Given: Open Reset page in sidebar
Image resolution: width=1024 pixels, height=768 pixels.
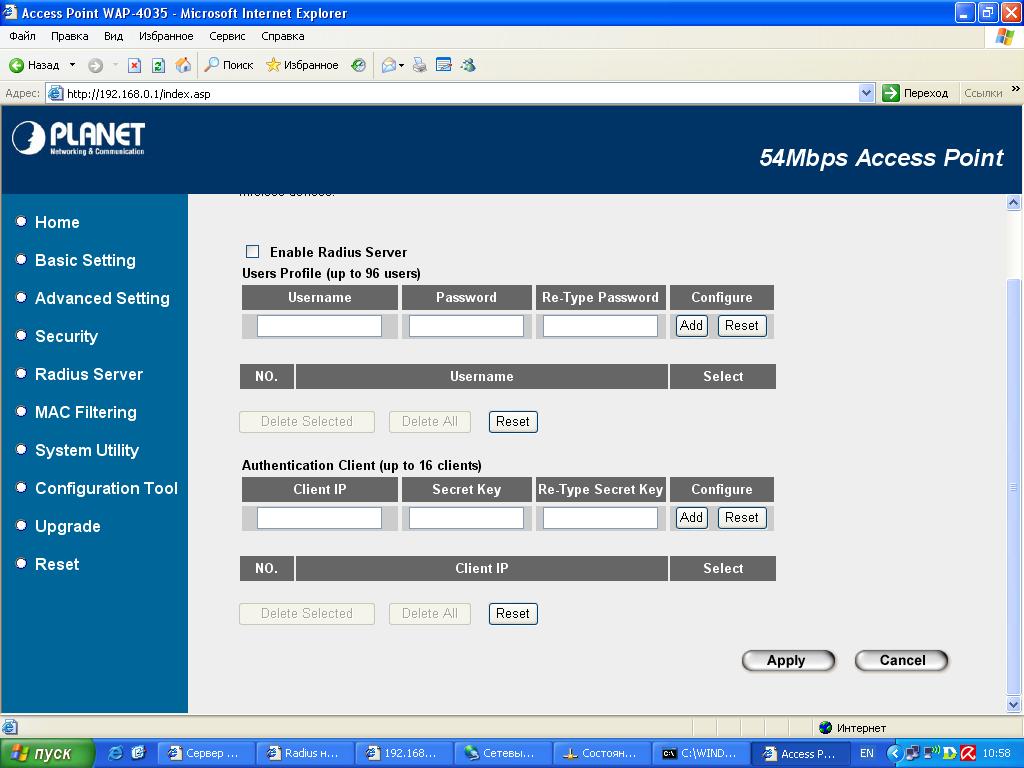Looking at the screenshot, I should click(x=57, y=564).
